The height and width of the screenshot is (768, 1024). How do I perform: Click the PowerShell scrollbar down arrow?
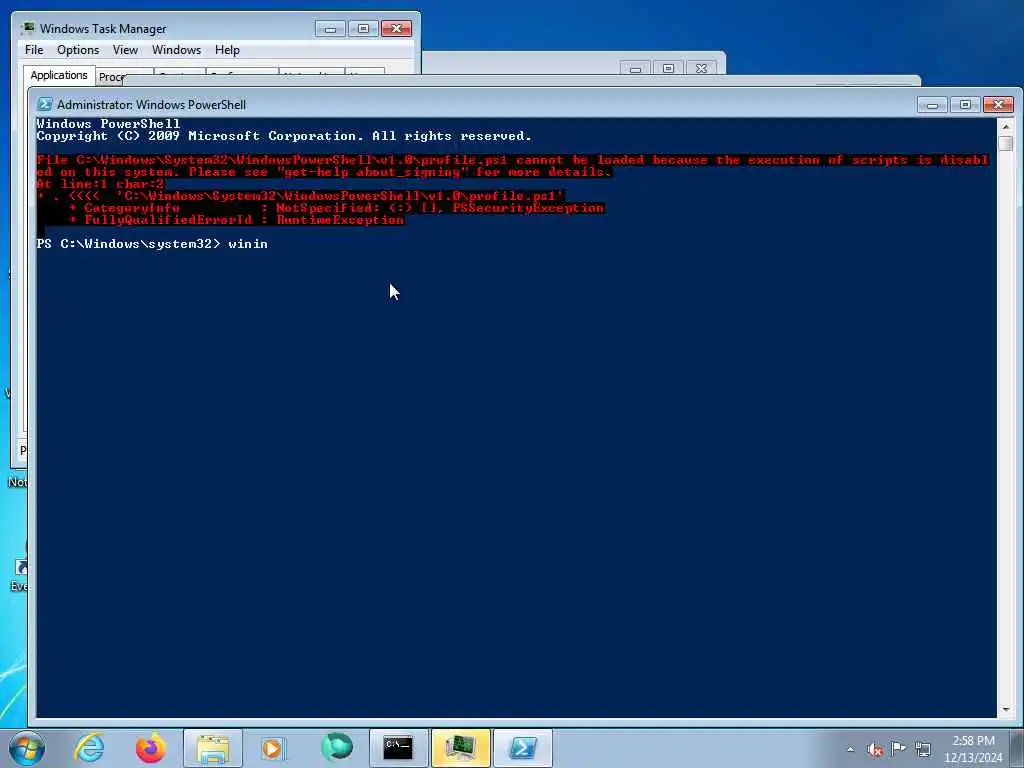1006,709
